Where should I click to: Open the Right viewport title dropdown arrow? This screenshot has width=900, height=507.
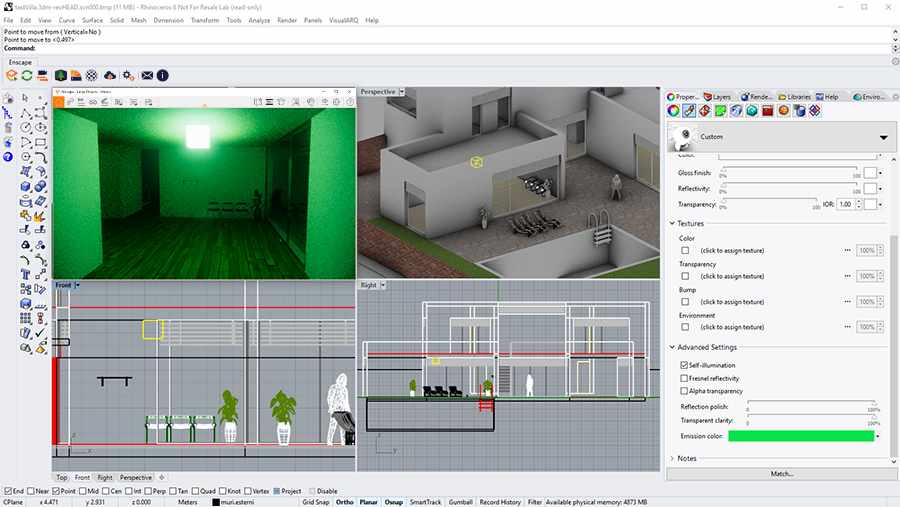tap(383, 285)
